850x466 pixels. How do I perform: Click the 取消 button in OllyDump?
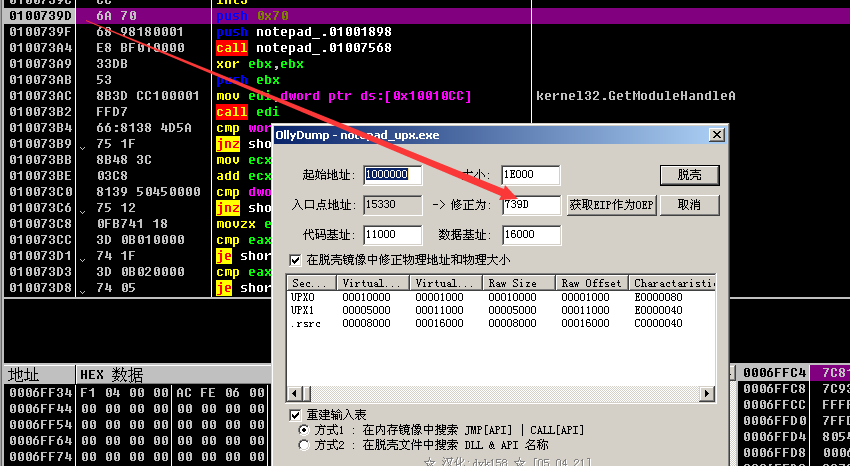tap(689, 205)
